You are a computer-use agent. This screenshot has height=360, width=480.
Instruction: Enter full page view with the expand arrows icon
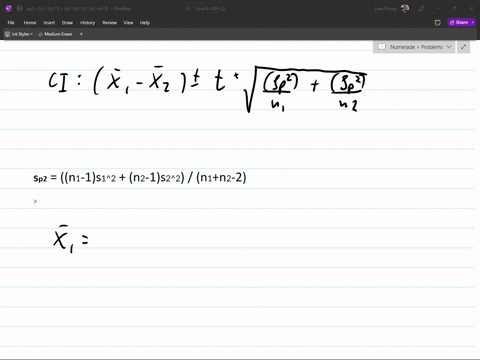coord(463,47)
